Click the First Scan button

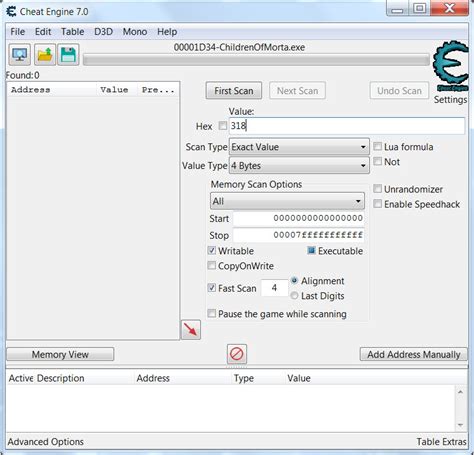[x=234, y=91]
